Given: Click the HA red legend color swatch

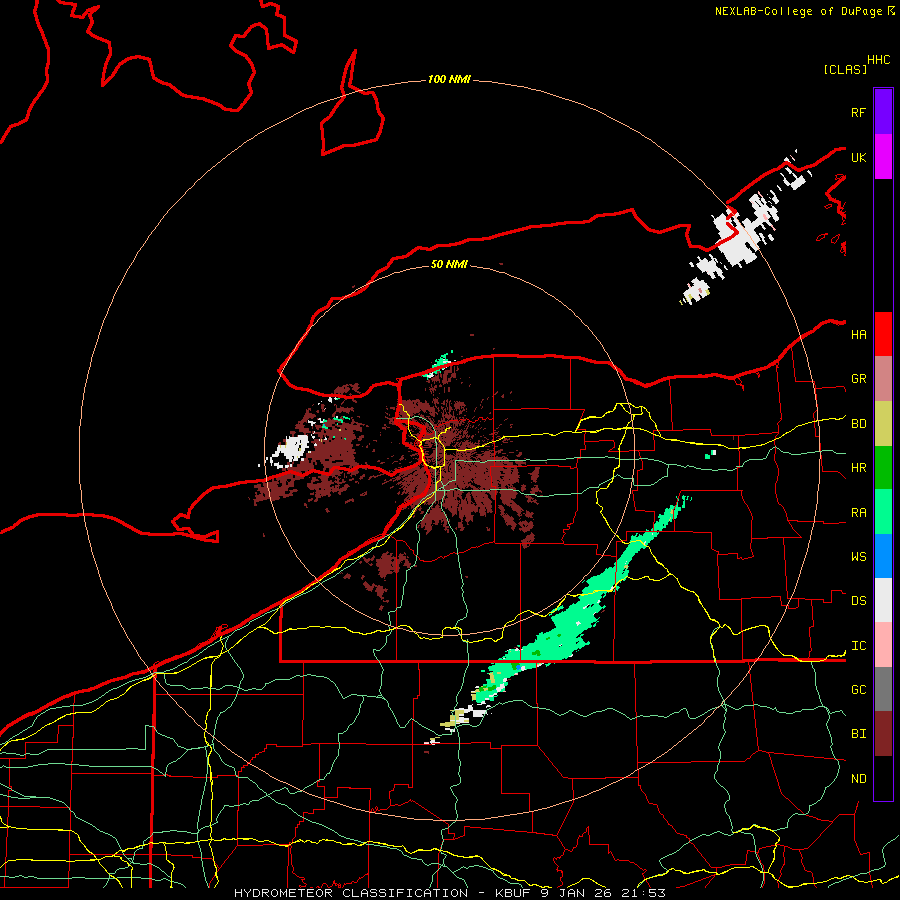Looking at the screenshot, I should tap(883, 334).
